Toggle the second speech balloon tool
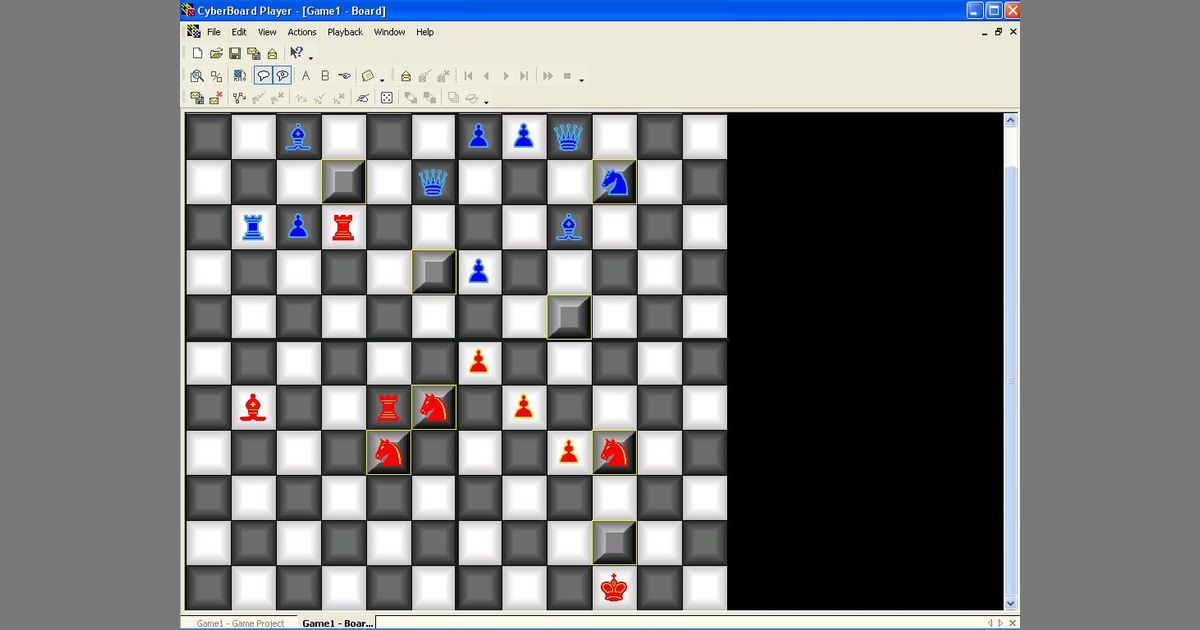This screenshot has width=1200, height=630. click(283, 75)
